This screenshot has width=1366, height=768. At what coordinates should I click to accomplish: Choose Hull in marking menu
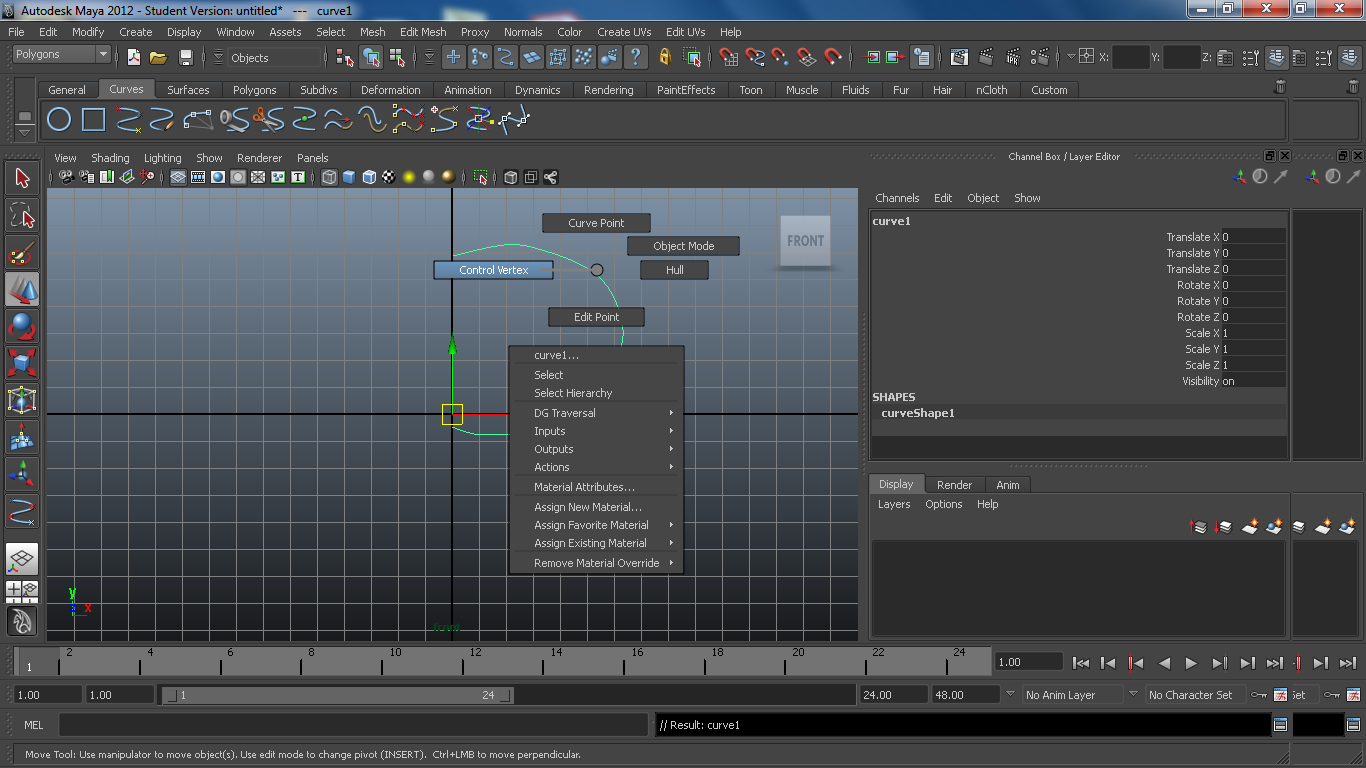(674, 270)
